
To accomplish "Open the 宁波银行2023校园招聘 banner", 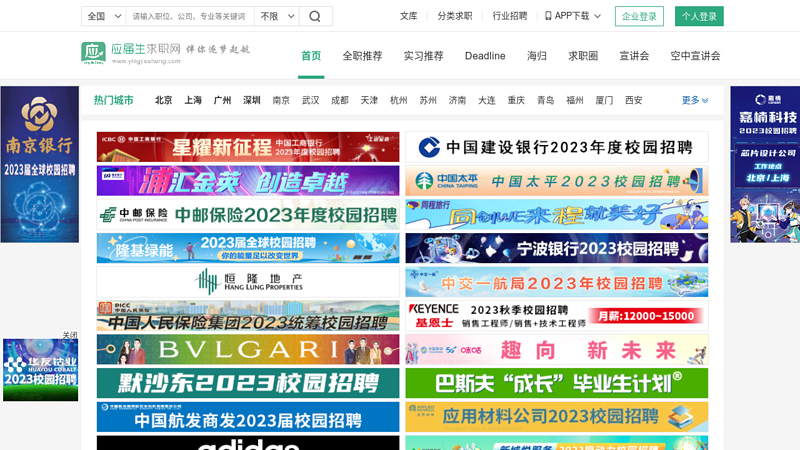I will (x=557, y=248).
